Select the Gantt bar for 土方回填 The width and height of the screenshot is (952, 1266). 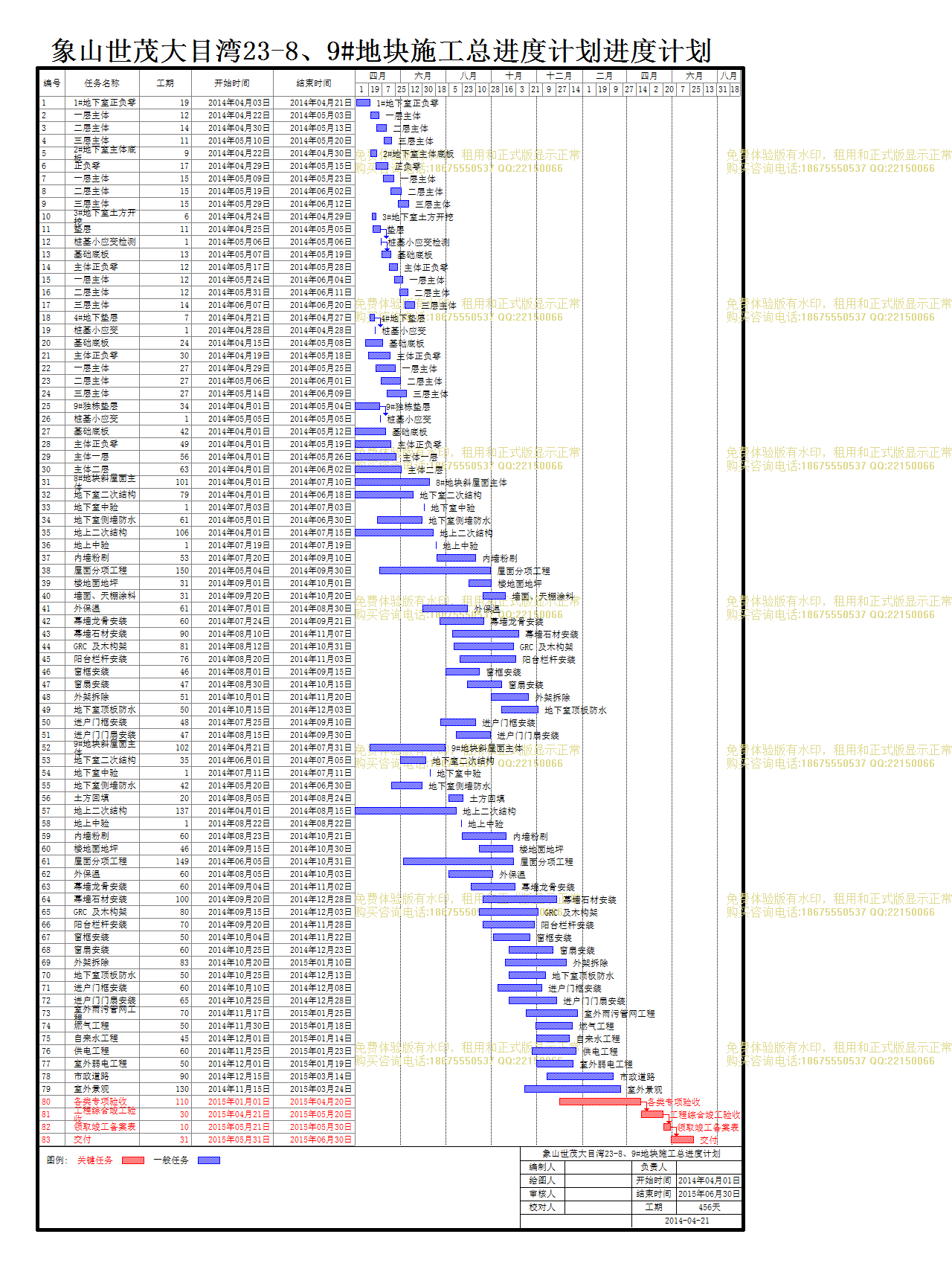[x=456, y=798]
